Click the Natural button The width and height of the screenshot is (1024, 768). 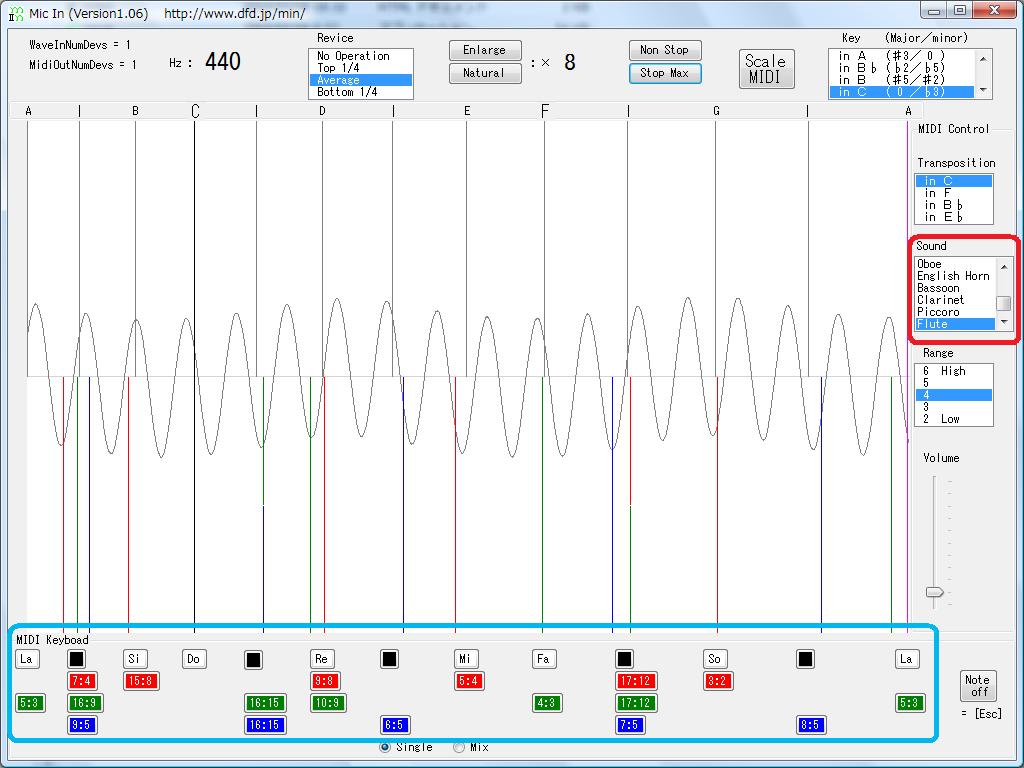point(485,73)
